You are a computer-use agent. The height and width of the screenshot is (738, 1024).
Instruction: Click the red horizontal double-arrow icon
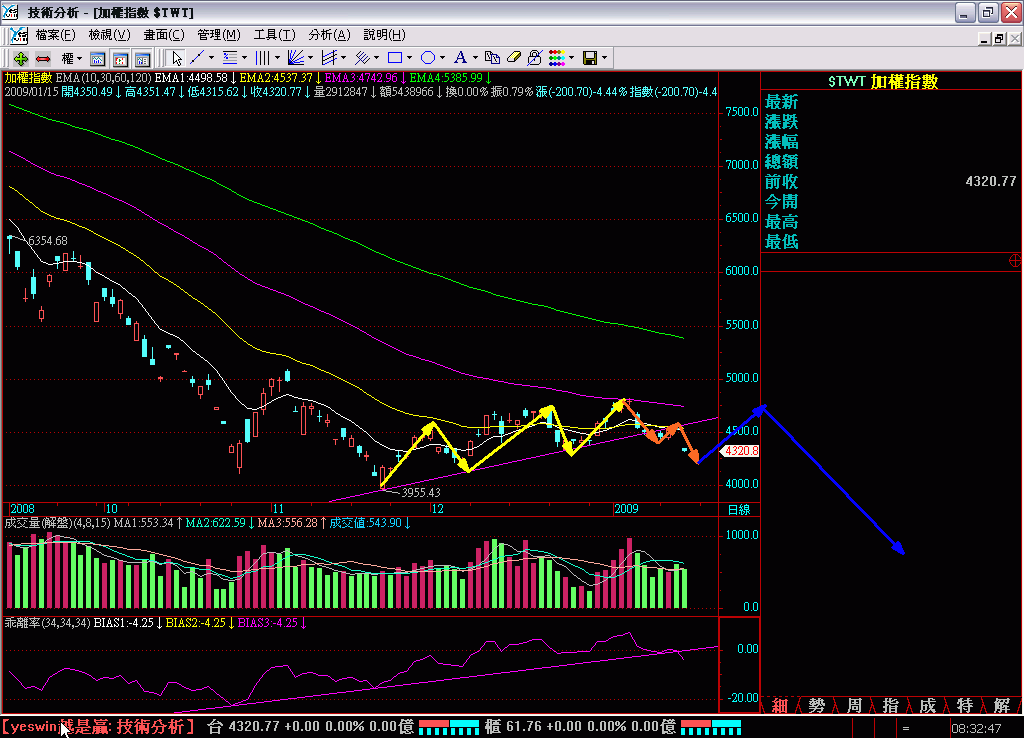43,58
